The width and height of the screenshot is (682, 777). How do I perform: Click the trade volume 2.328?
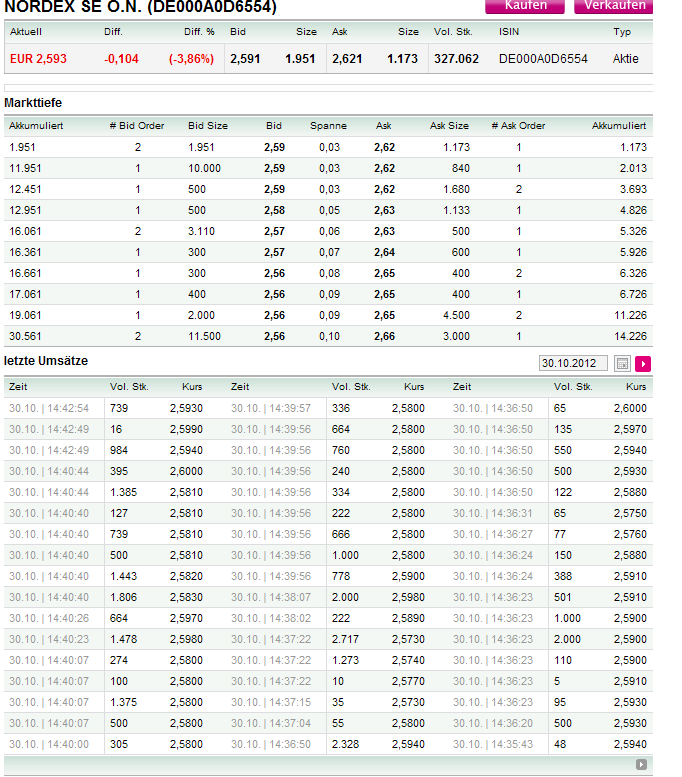(345, 744)
